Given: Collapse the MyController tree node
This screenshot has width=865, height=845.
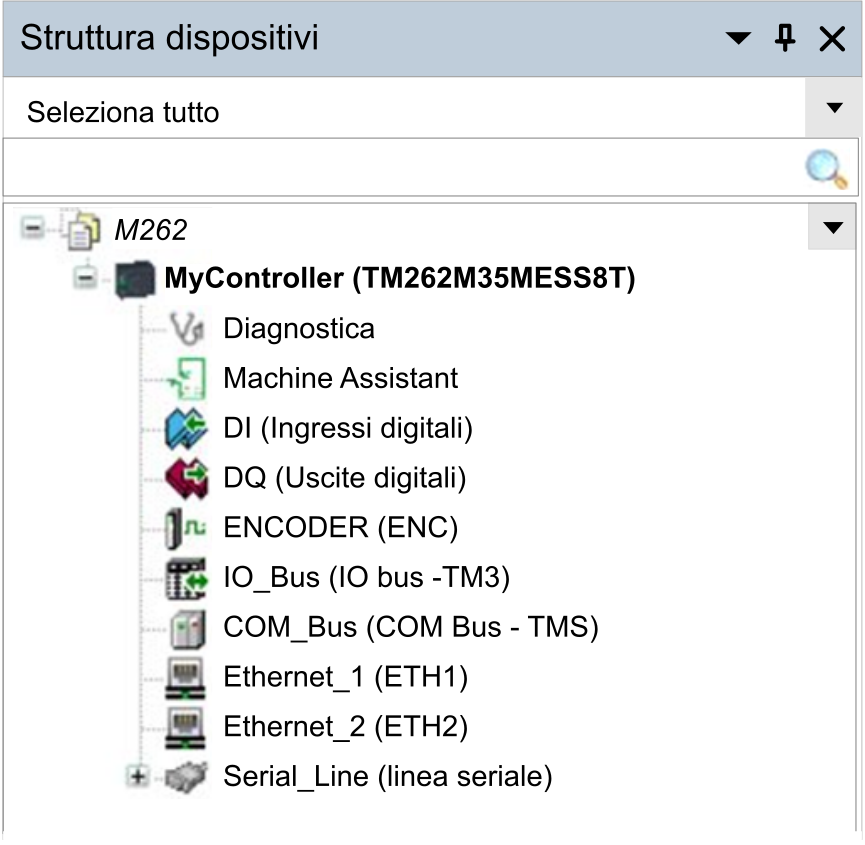Looking at the screenshot, I should [87, 278].
